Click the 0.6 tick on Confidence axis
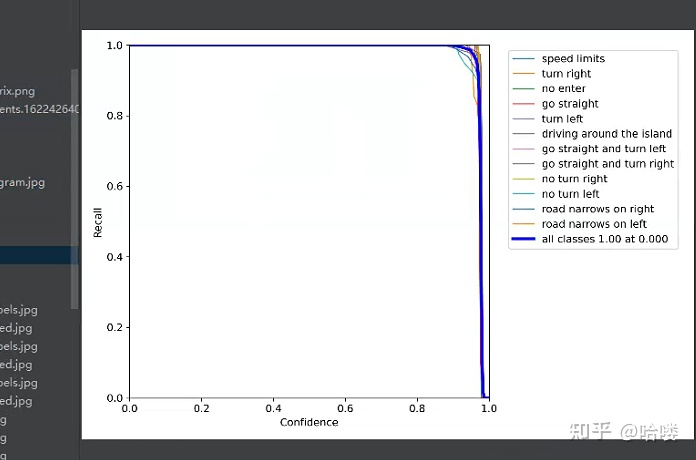 pos(345,408)
